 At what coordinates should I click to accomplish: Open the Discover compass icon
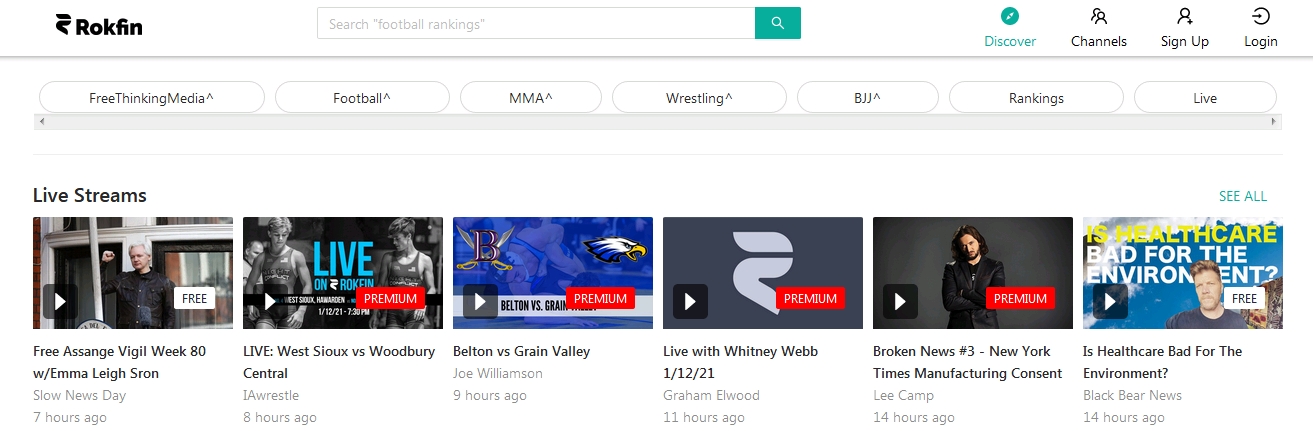(x=1010, y=16)
